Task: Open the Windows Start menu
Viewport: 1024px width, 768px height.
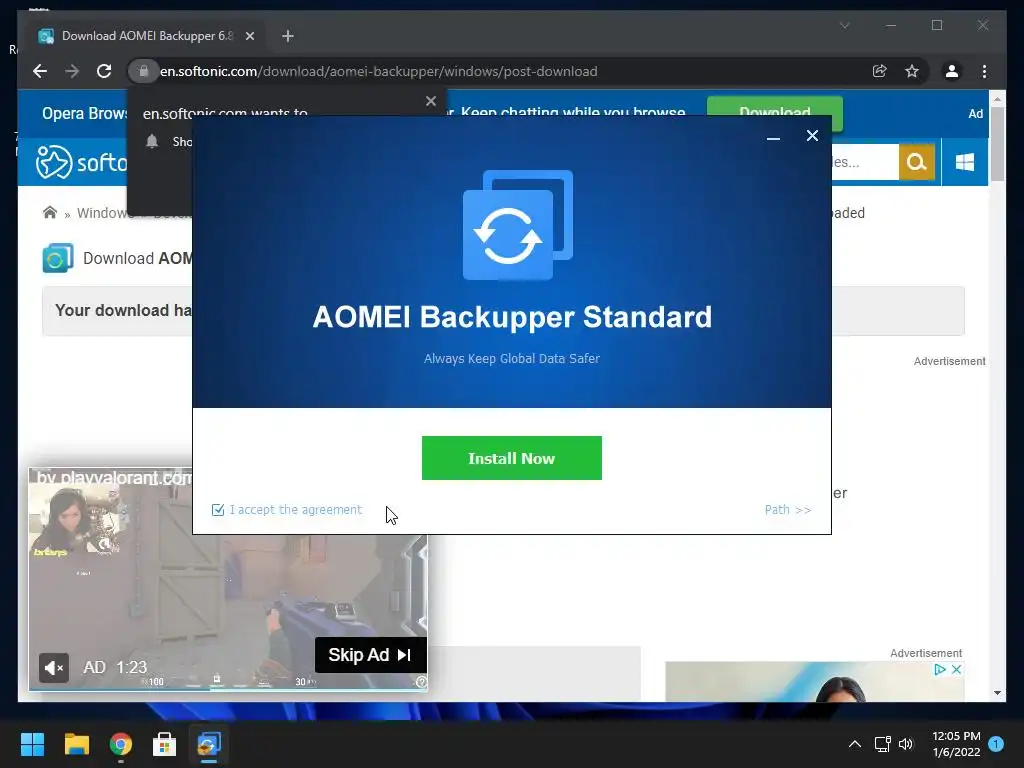Action: tap(33, 744)
